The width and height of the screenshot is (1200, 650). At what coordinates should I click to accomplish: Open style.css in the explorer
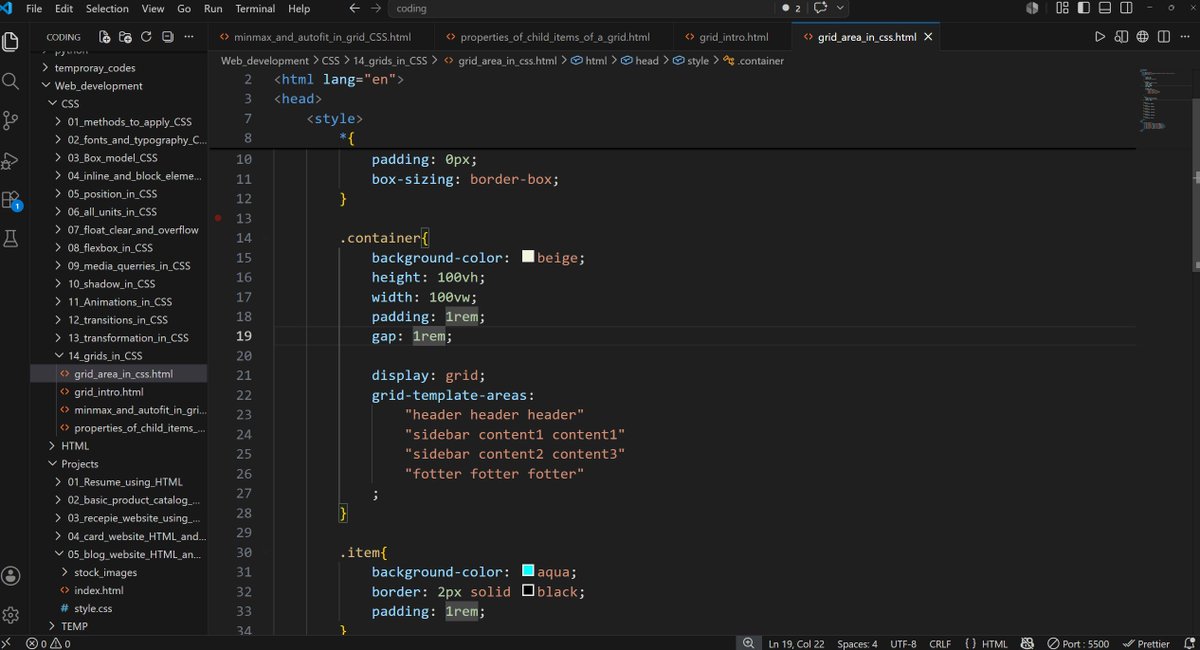click(x=93, y=608)
